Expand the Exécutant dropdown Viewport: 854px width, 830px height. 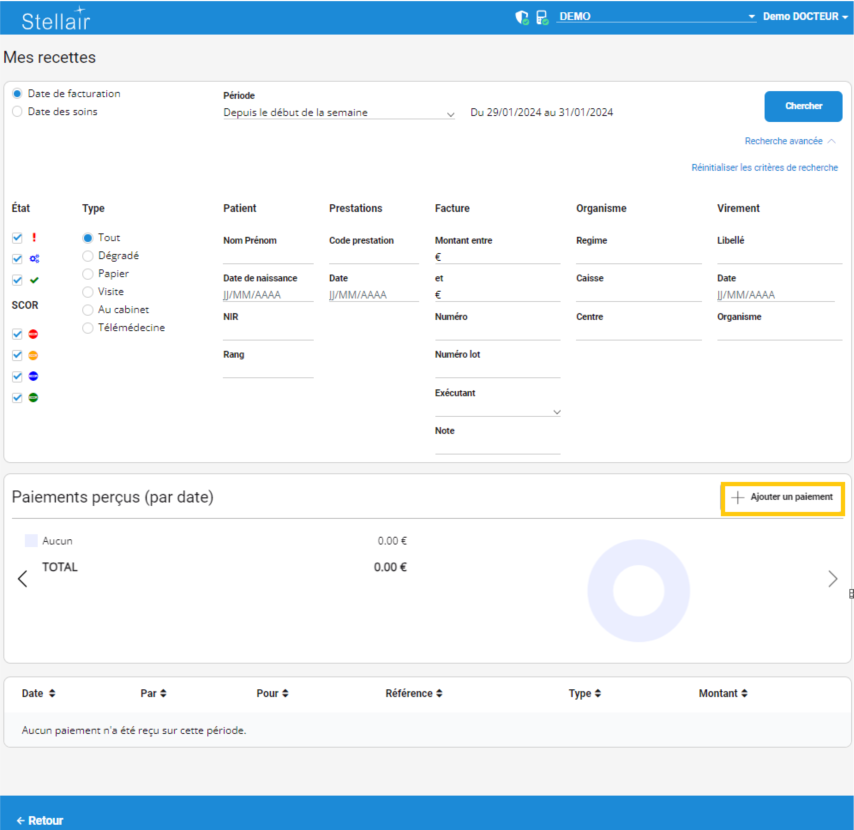(497, 411)
